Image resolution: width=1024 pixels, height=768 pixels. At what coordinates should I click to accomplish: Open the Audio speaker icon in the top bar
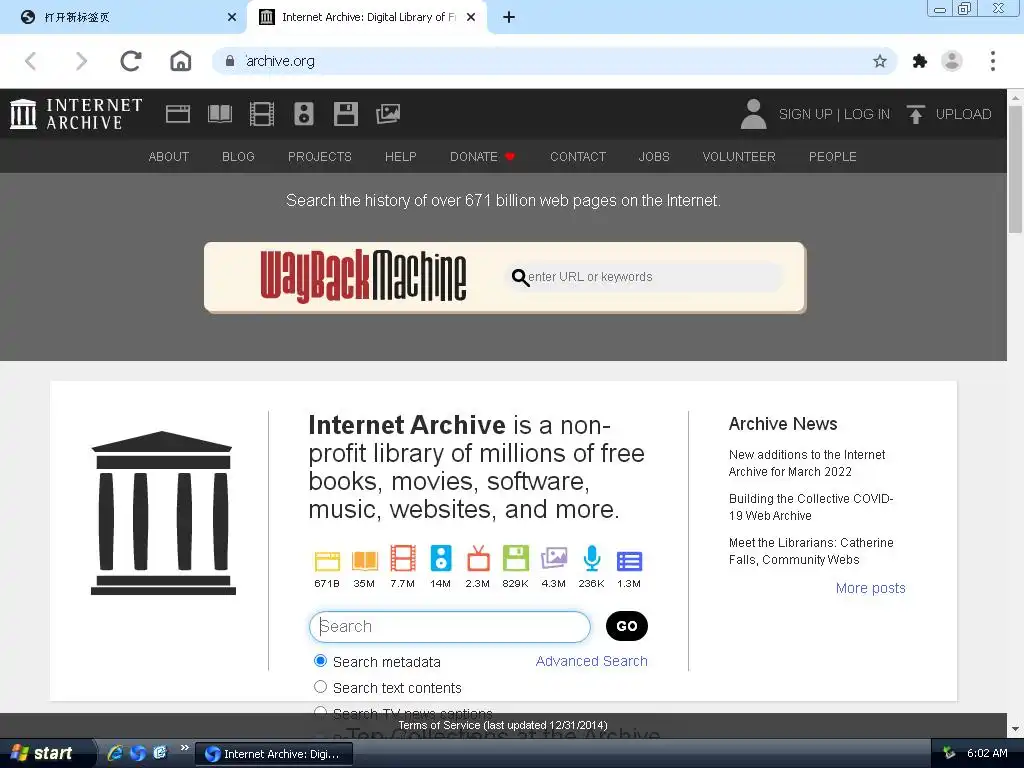tap(304, 114)
